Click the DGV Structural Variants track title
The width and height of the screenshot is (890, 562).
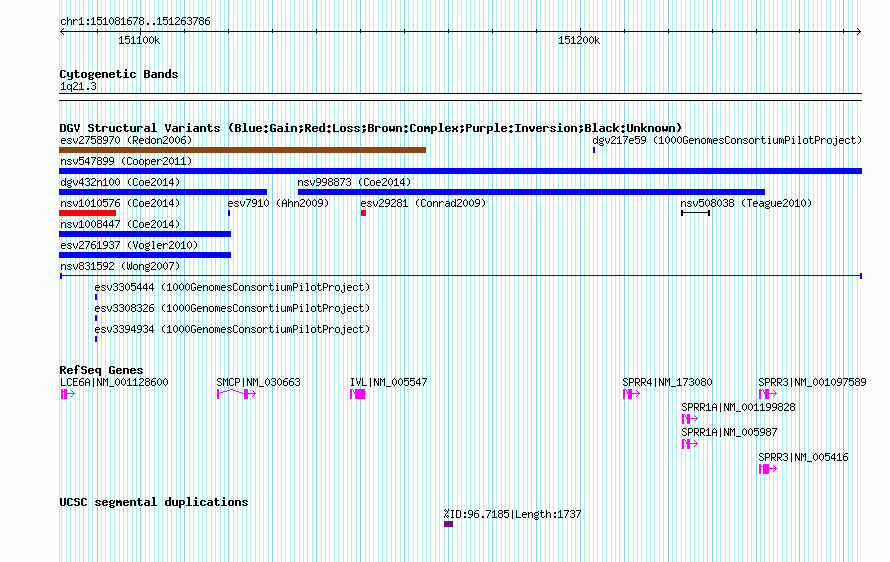click(370, 128)
